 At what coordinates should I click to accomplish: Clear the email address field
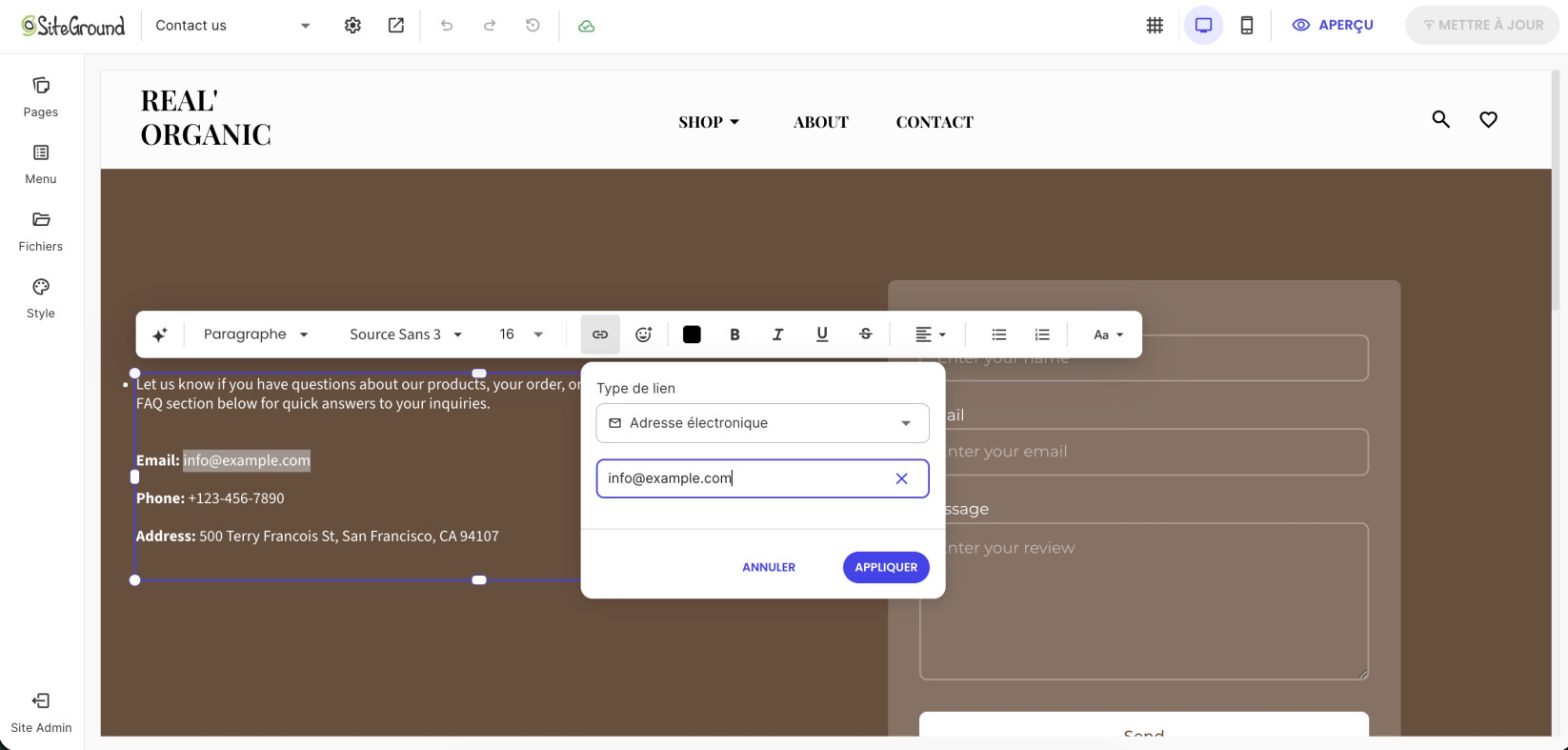tap(902, 478)
